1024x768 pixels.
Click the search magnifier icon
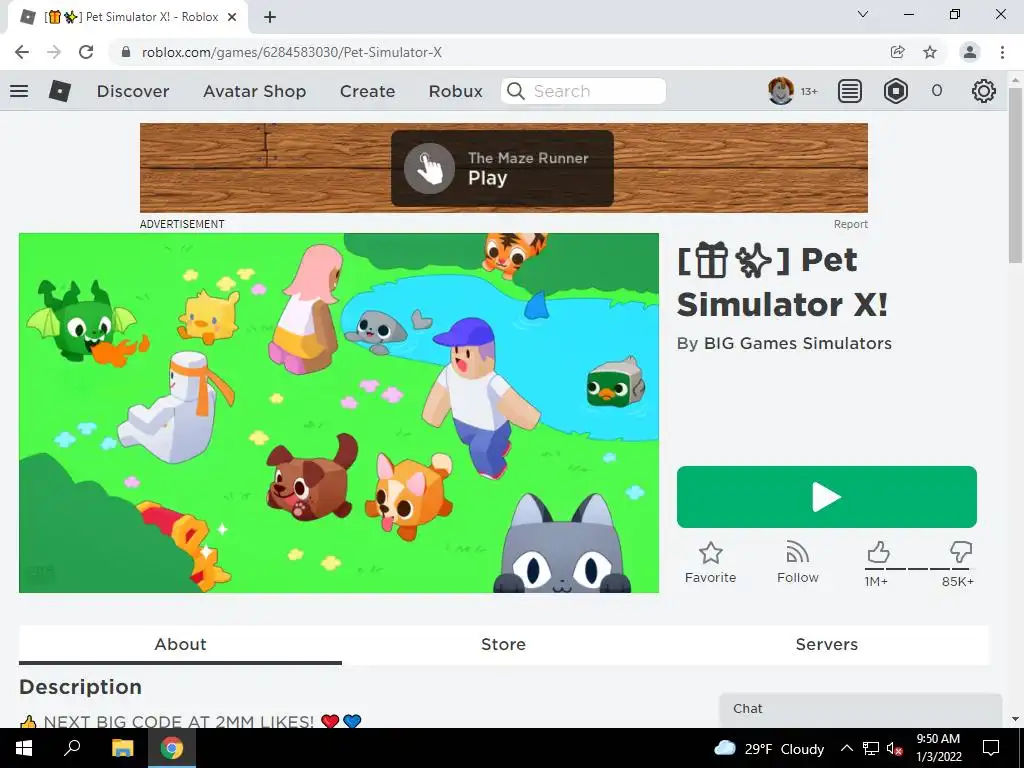(516, 91)
